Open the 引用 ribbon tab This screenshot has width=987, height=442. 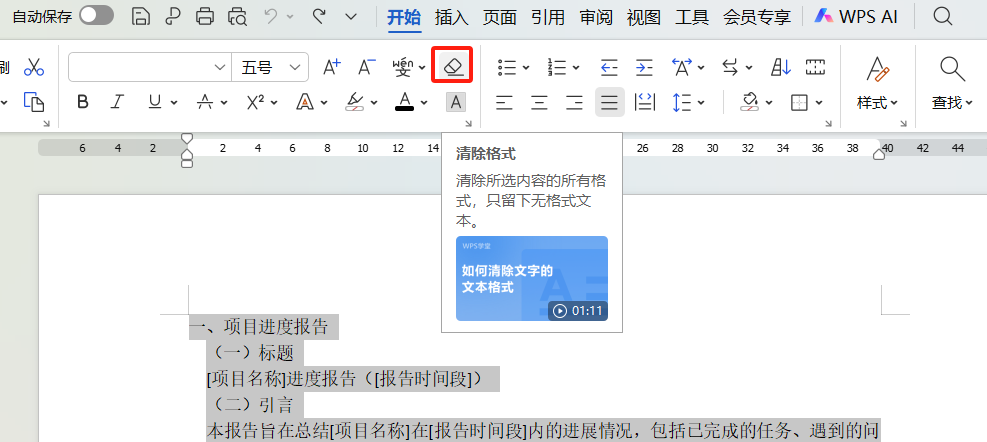pos(548,17)
